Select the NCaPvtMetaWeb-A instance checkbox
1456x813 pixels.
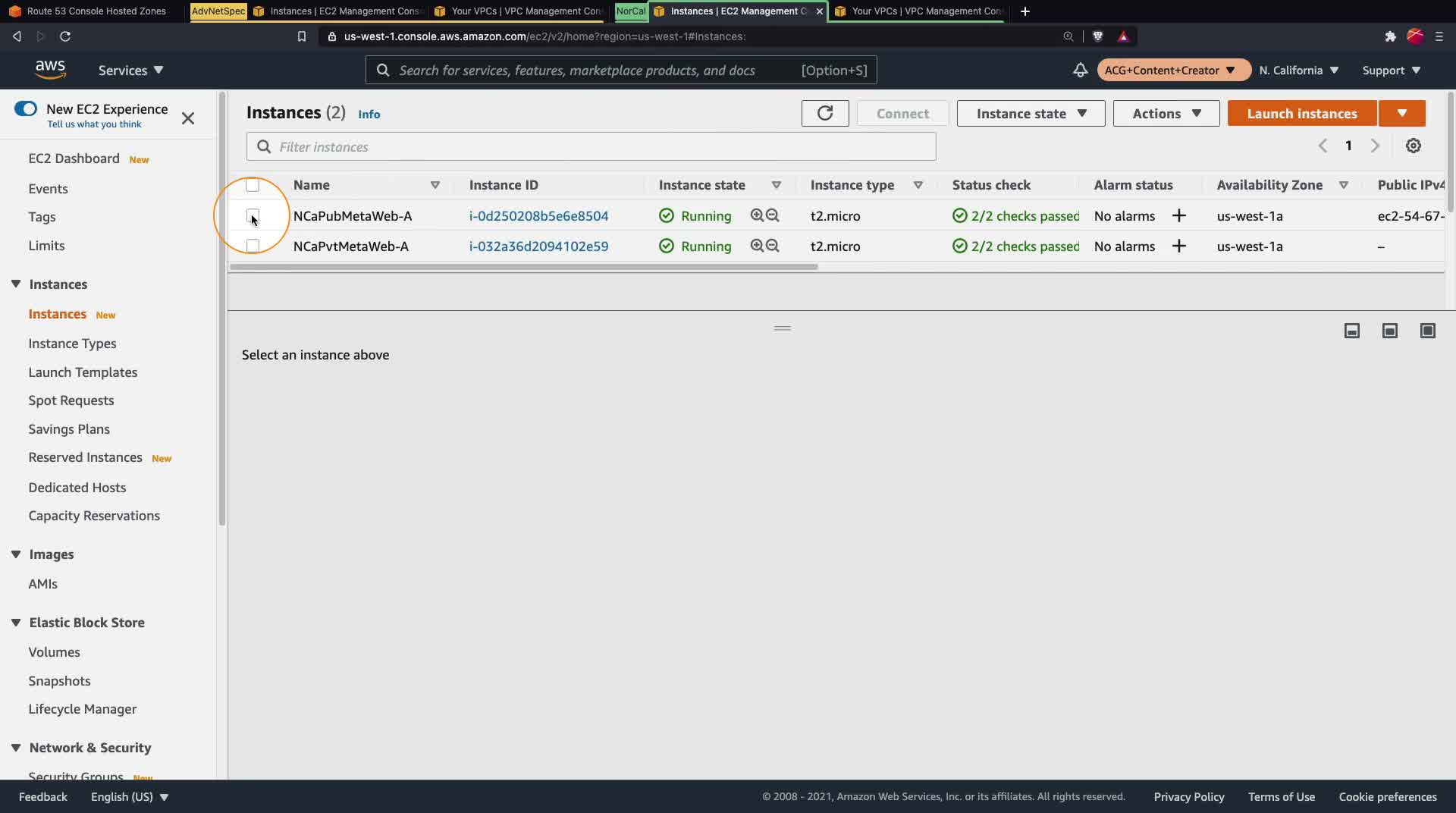(253, 246)
